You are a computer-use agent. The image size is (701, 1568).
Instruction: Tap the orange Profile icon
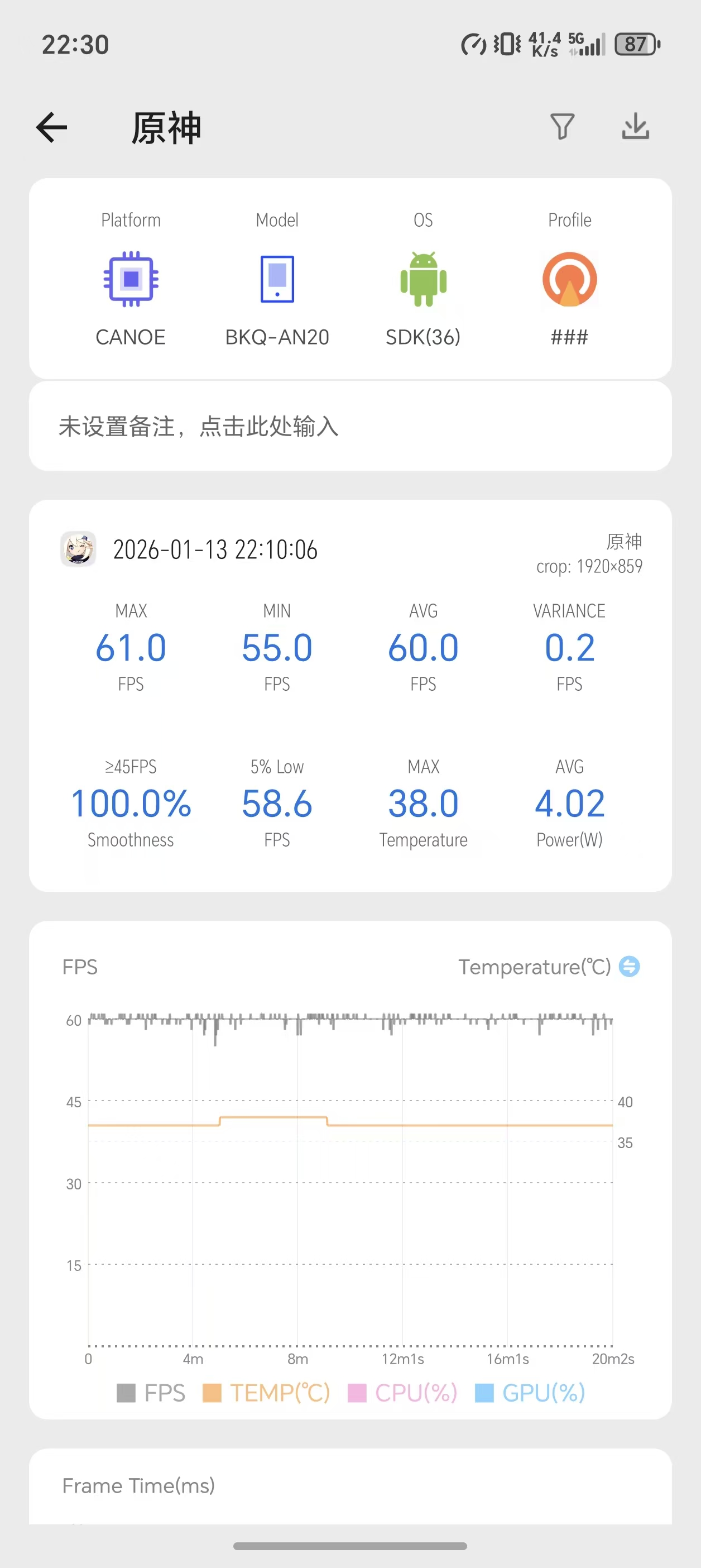point(569,279)
